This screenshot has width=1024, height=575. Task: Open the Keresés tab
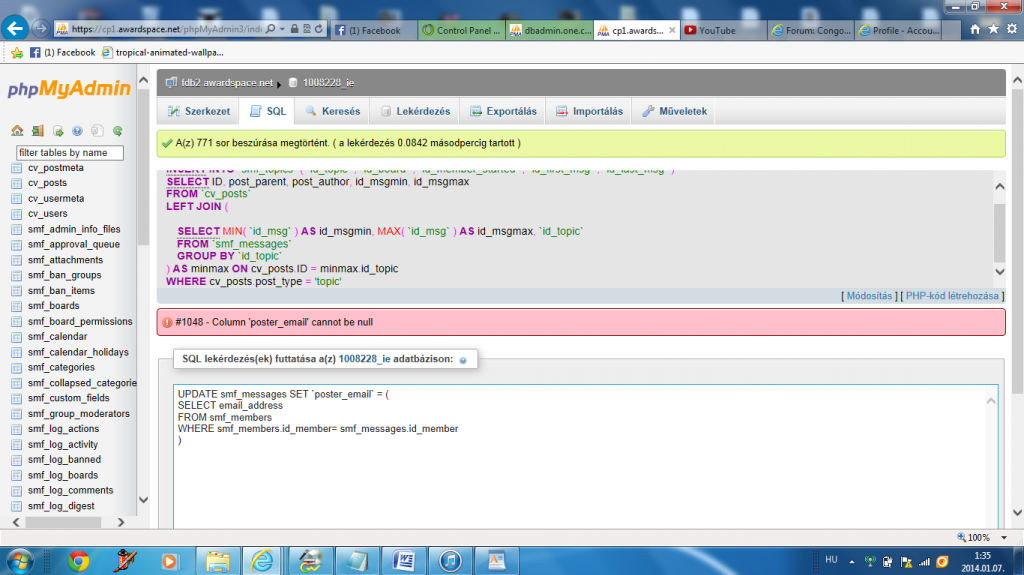[x=332, y=111]
